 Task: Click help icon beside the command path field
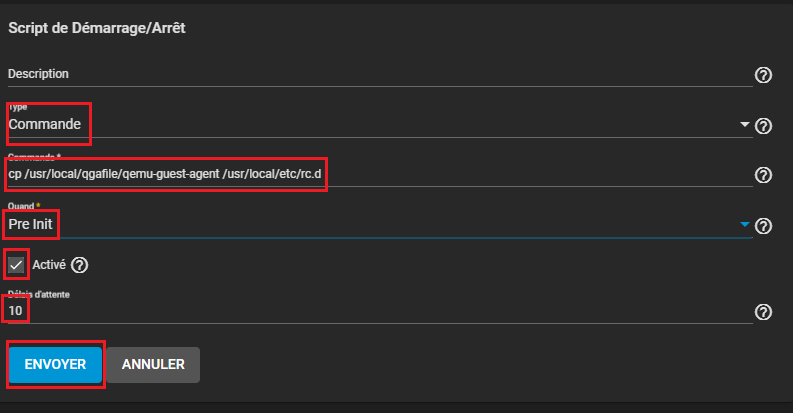763,175
